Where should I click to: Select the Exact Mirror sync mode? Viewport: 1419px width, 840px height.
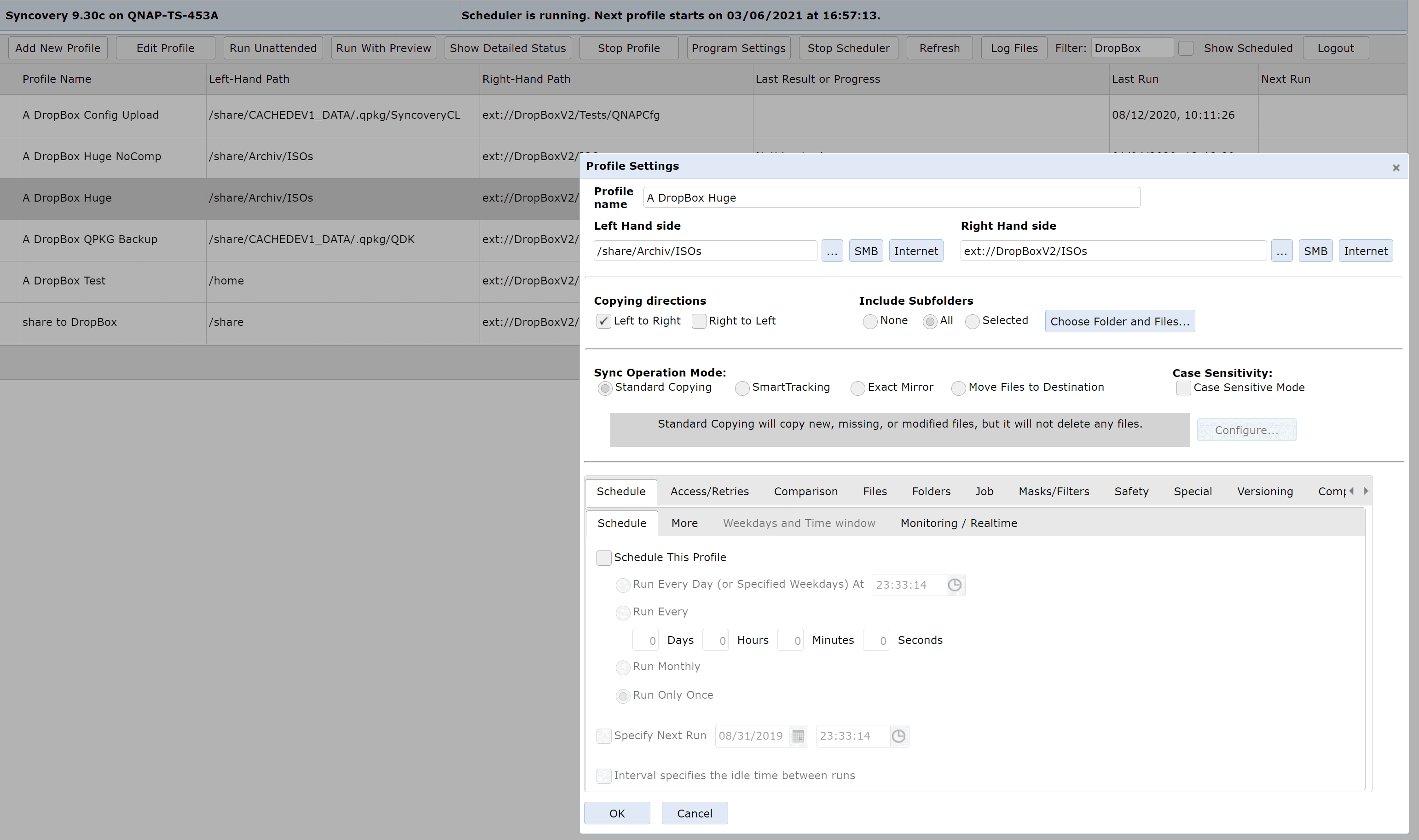pyautogui.click(x=857, y=388)
